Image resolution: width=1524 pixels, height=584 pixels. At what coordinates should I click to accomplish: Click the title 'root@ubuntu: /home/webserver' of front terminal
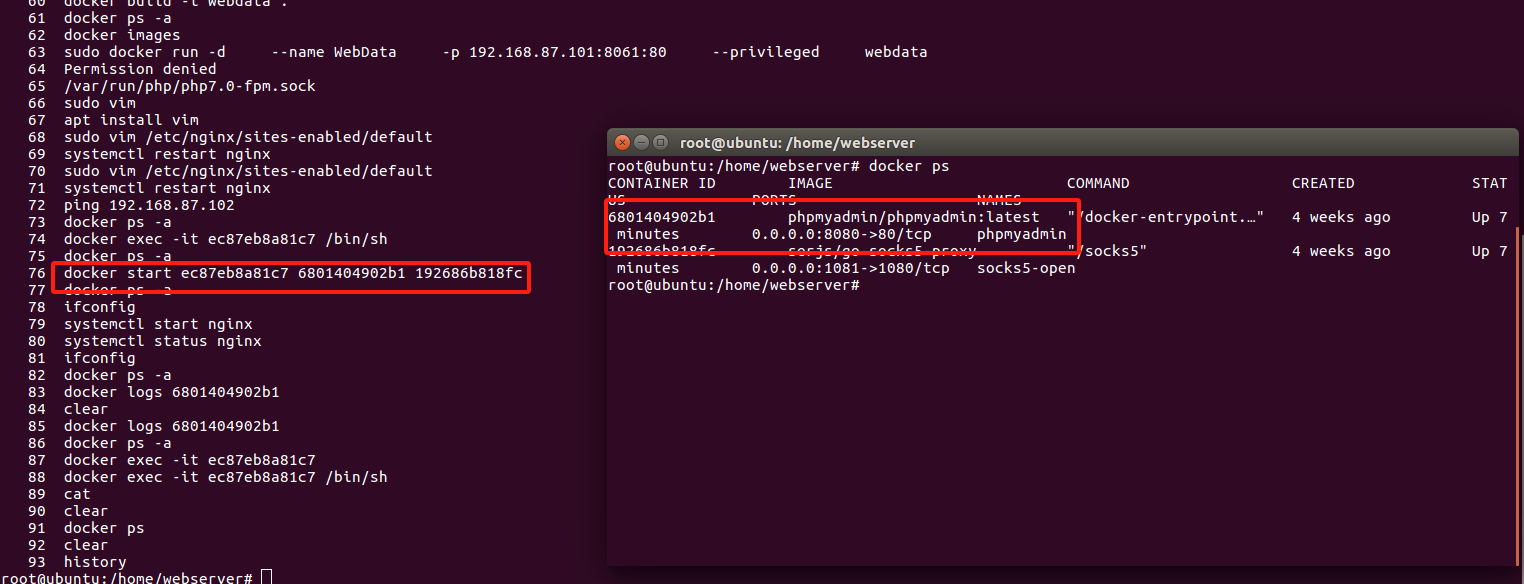pyautogui.click(x=797, y=143)
